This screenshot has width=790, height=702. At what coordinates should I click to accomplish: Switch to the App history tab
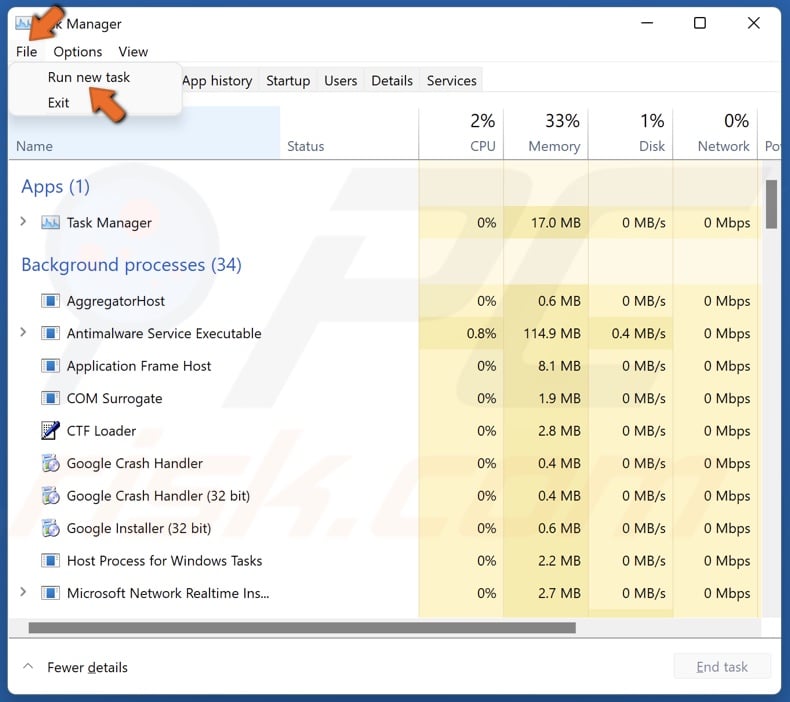(217, 81)
